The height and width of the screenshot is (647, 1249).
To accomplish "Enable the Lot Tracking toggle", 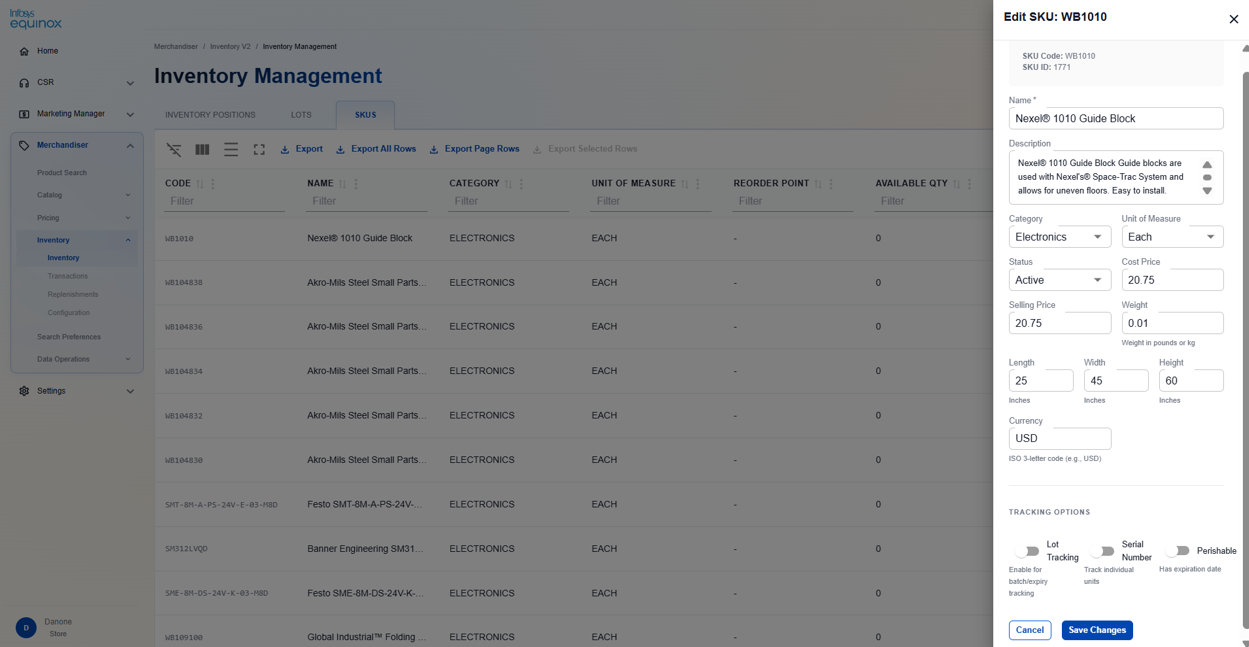I will point(1027,551).
